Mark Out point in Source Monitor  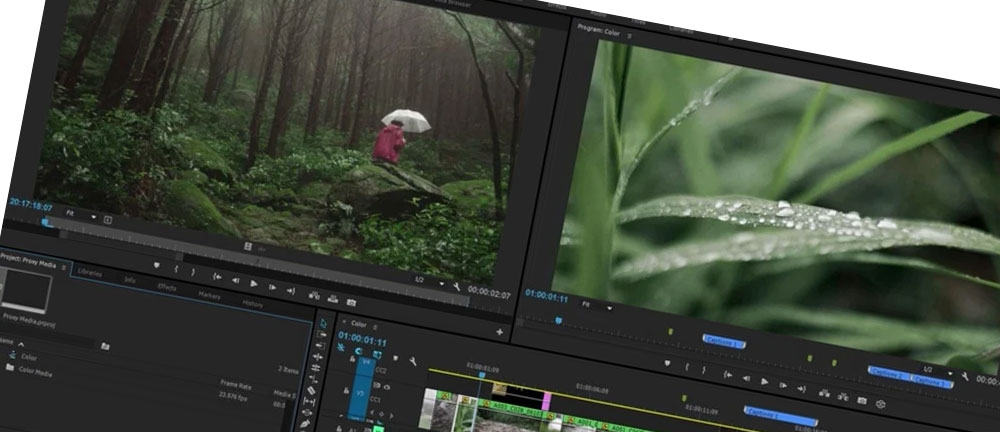pos(193,272)
